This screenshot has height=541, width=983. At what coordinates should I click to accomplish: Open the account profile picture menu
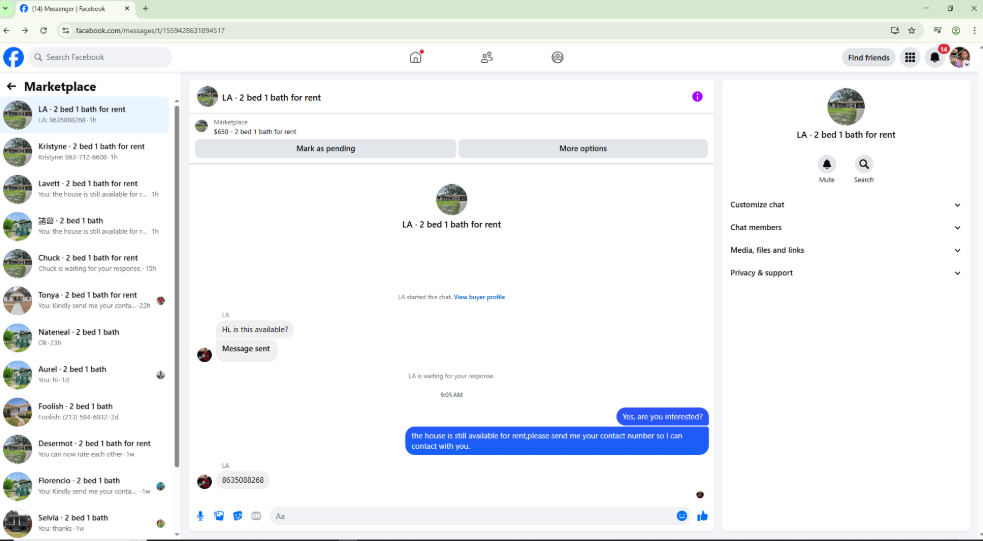[x=959, y=57]
